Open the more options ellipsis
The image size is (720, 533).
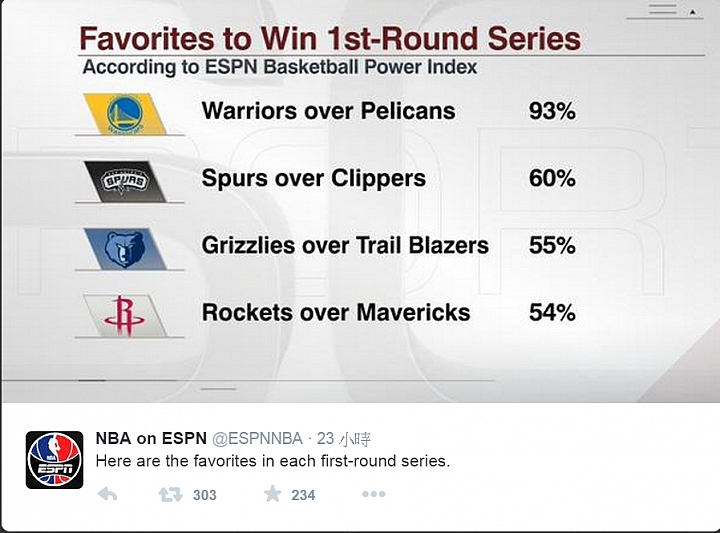point(373,494)
